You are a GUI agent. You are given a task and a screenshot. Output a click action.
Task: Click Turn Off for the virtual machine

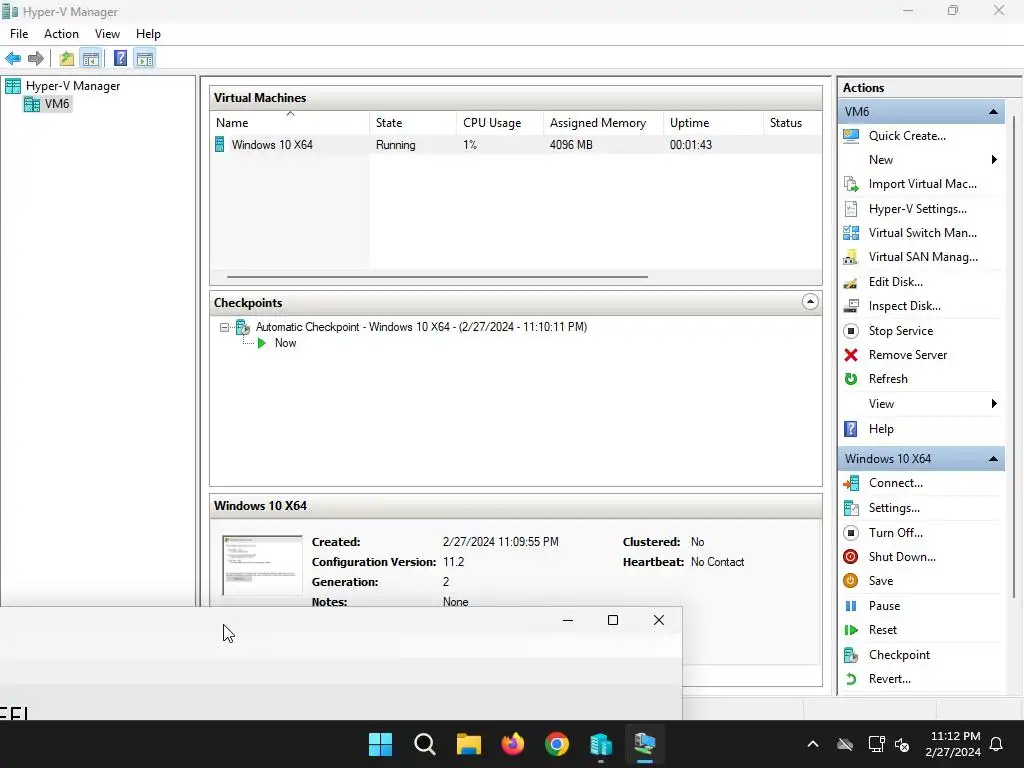tap(895, 533)
